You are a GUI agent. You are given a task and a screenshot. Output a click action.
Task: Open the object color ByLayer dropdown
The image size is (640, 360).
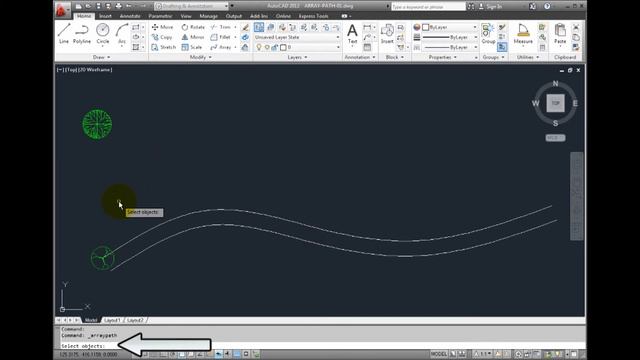point(449,27)
